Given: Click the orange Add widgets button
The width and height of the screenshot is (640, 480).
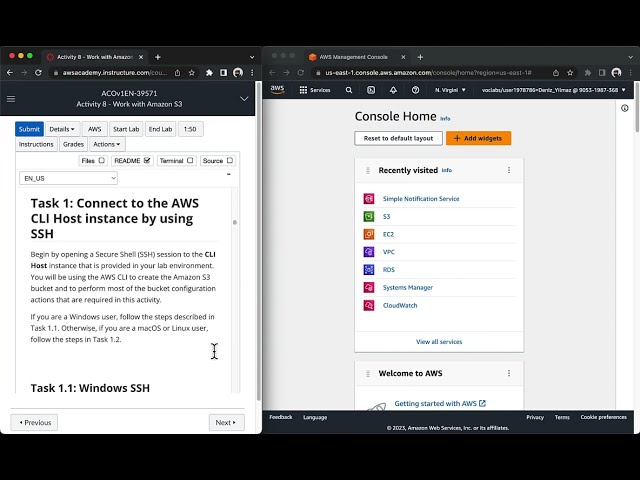Looking at the screenshot, I should (478, 138).
